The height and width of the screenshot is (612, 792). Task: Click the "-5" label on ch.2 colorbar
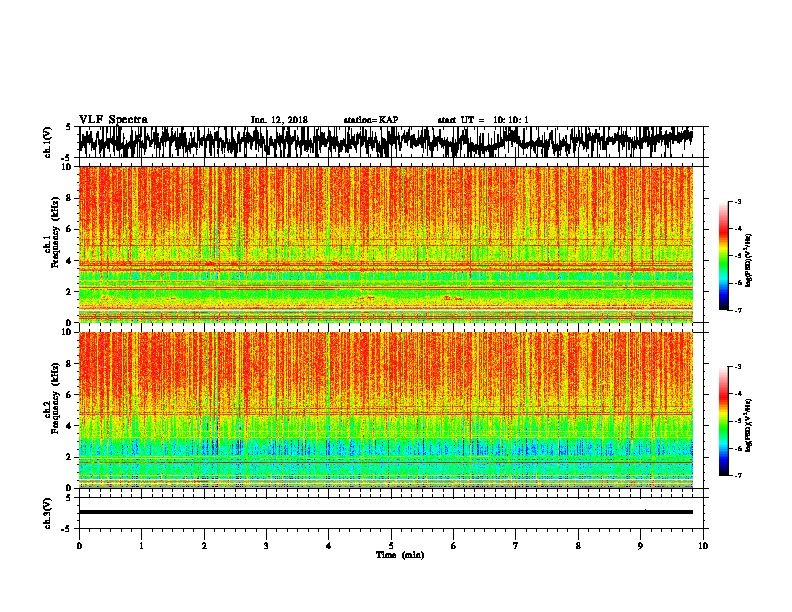point(737,421)
